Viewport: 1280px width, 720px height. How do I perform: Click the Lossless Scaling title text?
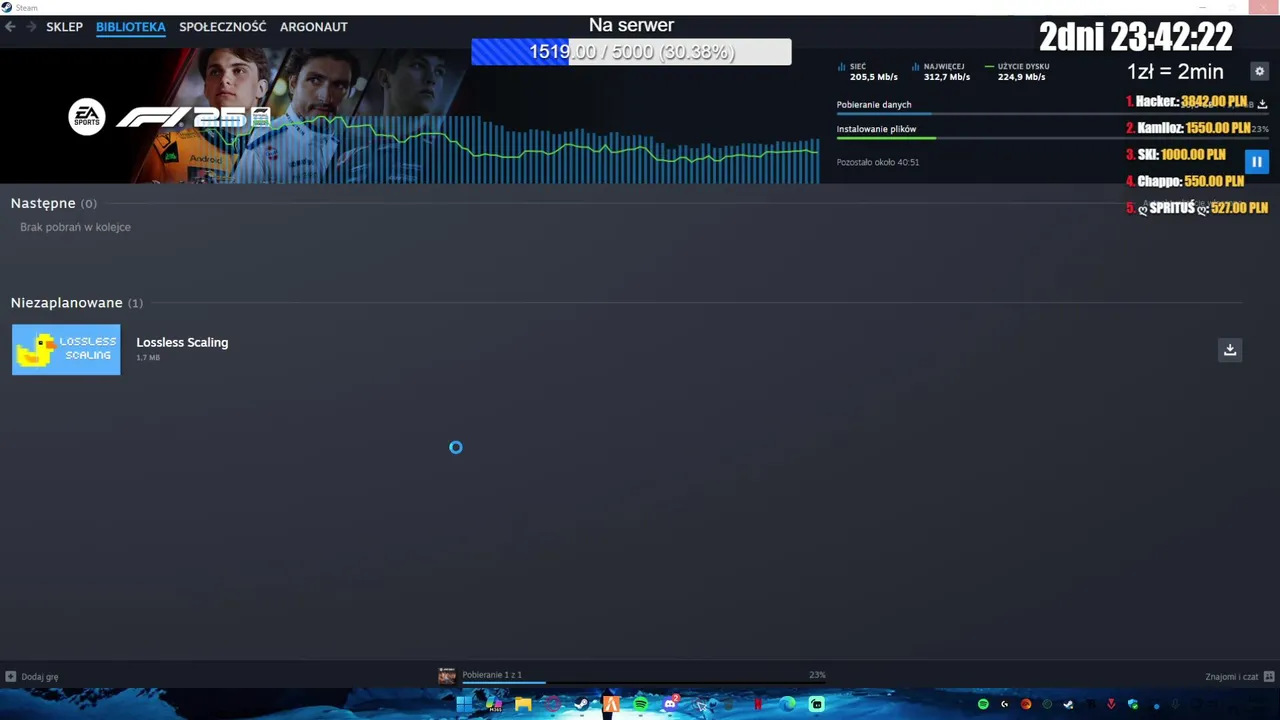point(182,342)
